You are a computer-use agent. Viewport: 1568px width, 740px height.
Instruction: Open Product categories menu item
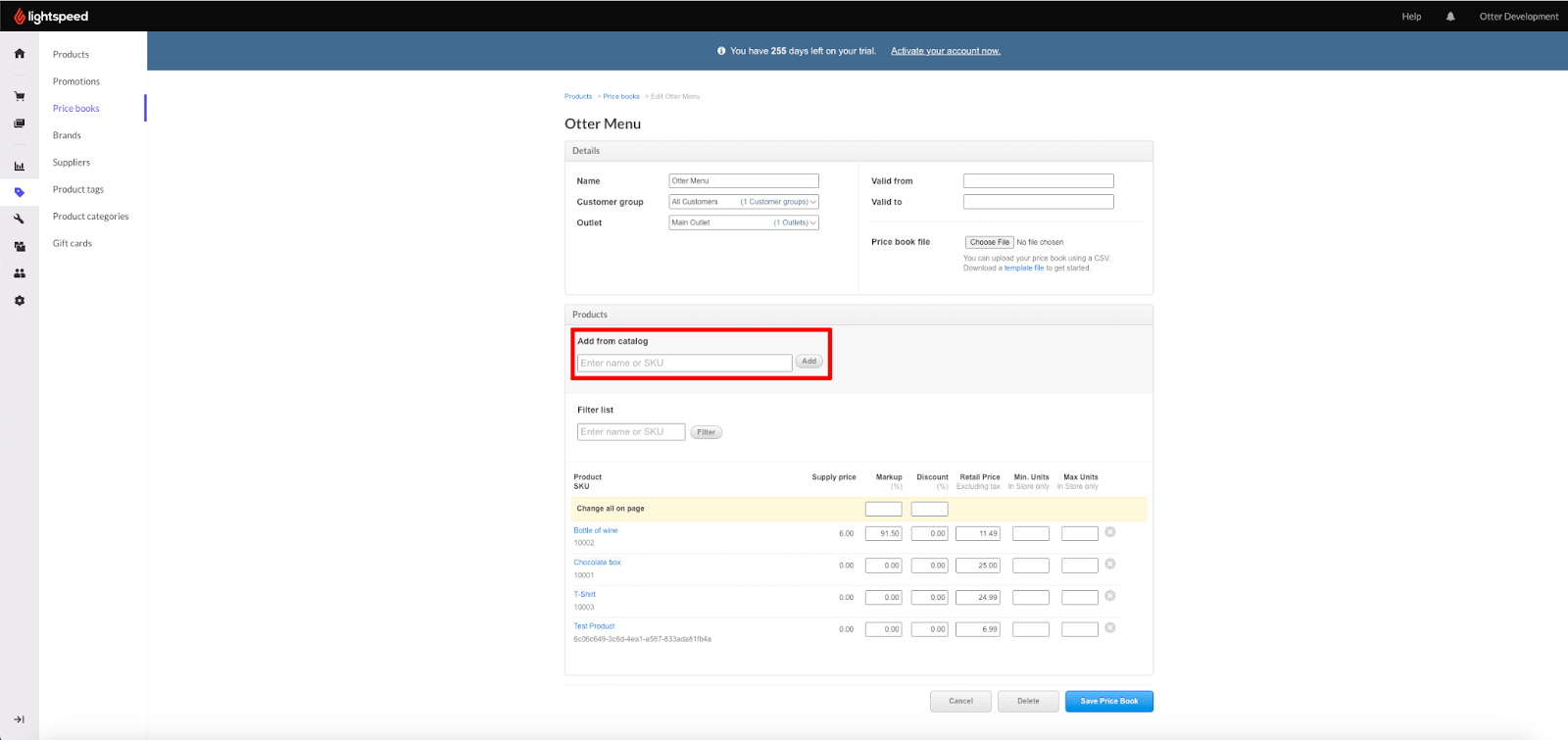tap(91, 217)
